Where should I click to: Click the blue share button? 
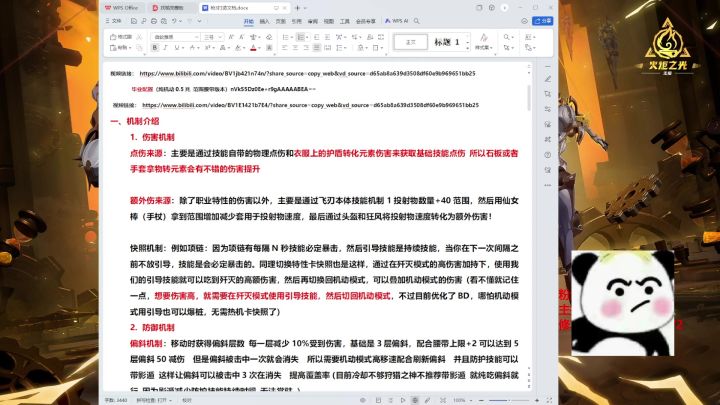tap(543, 21)
